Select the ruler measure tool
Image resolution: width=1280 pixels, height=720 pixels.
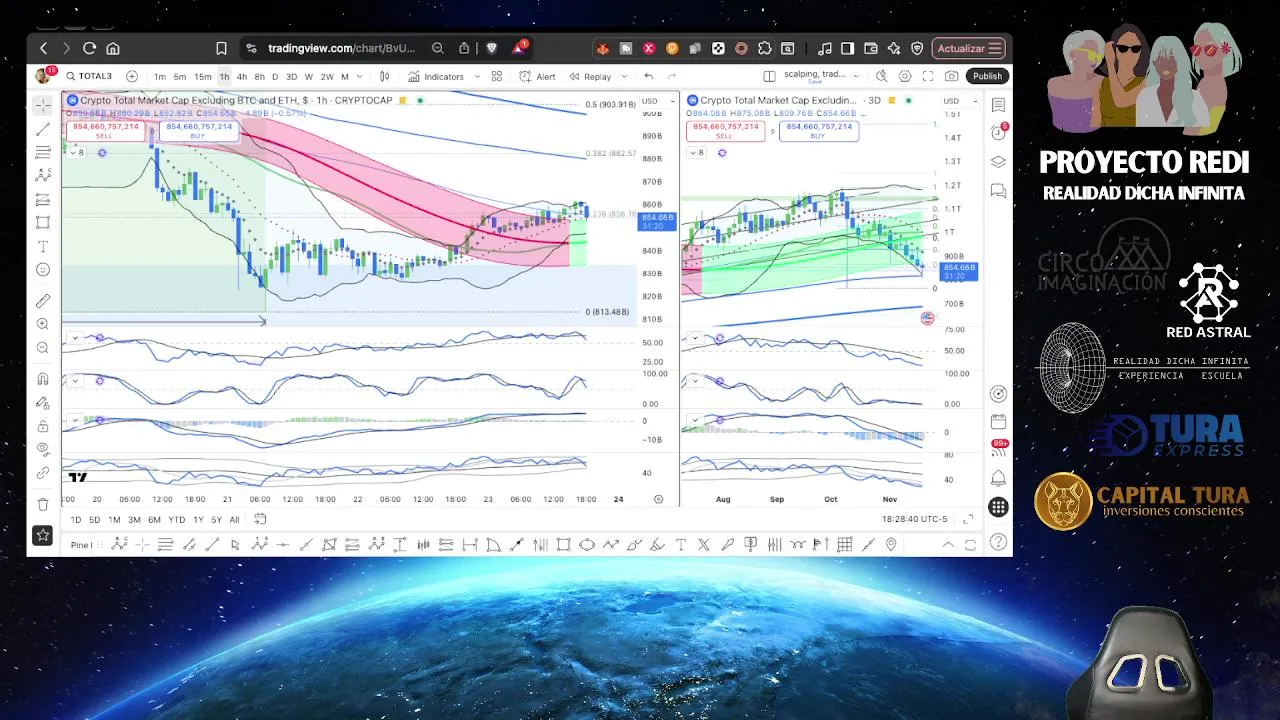[43, 300]
